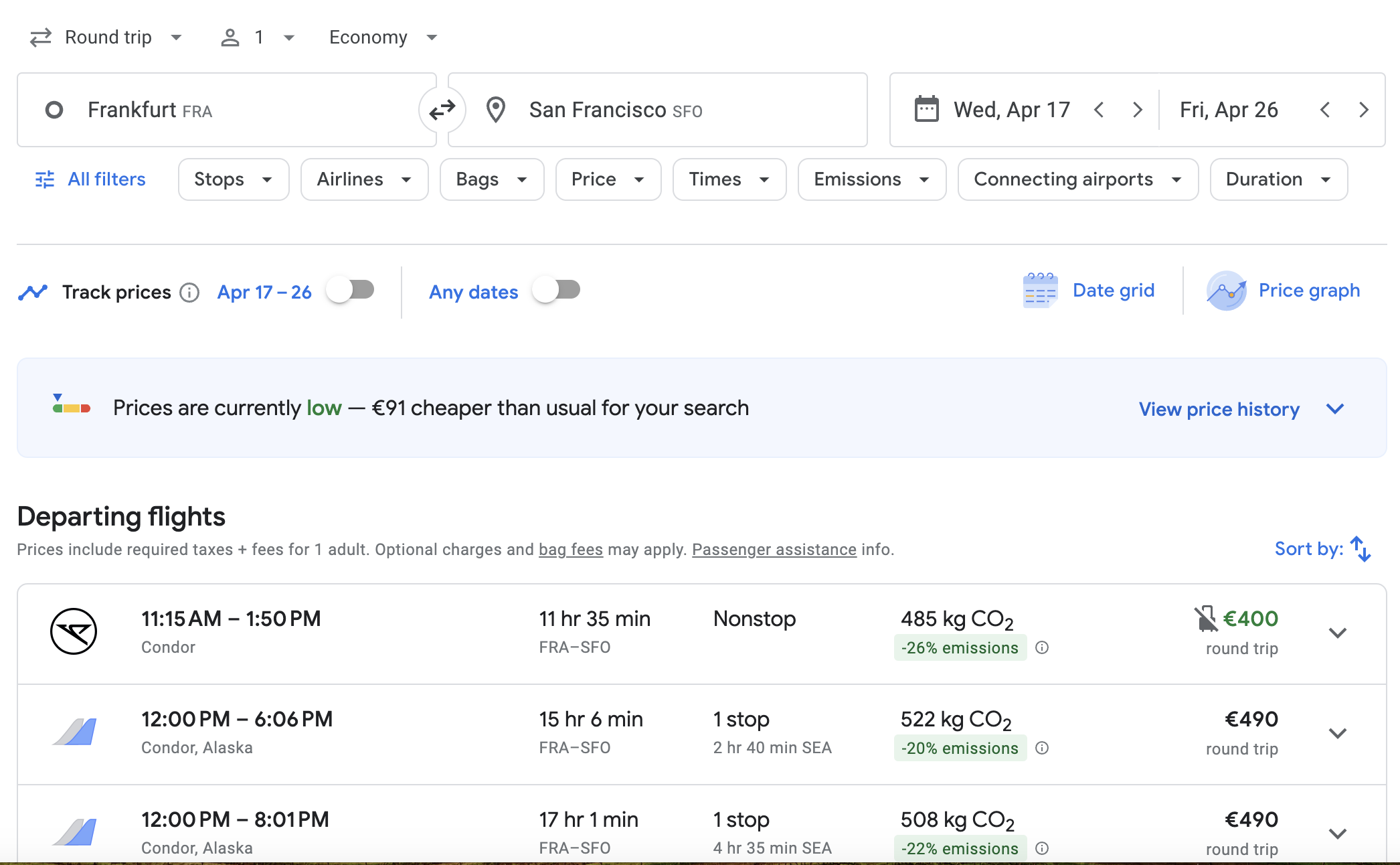Open the passenger count dropdown
Screen dimensions: 1400x865
coord(258,37)
